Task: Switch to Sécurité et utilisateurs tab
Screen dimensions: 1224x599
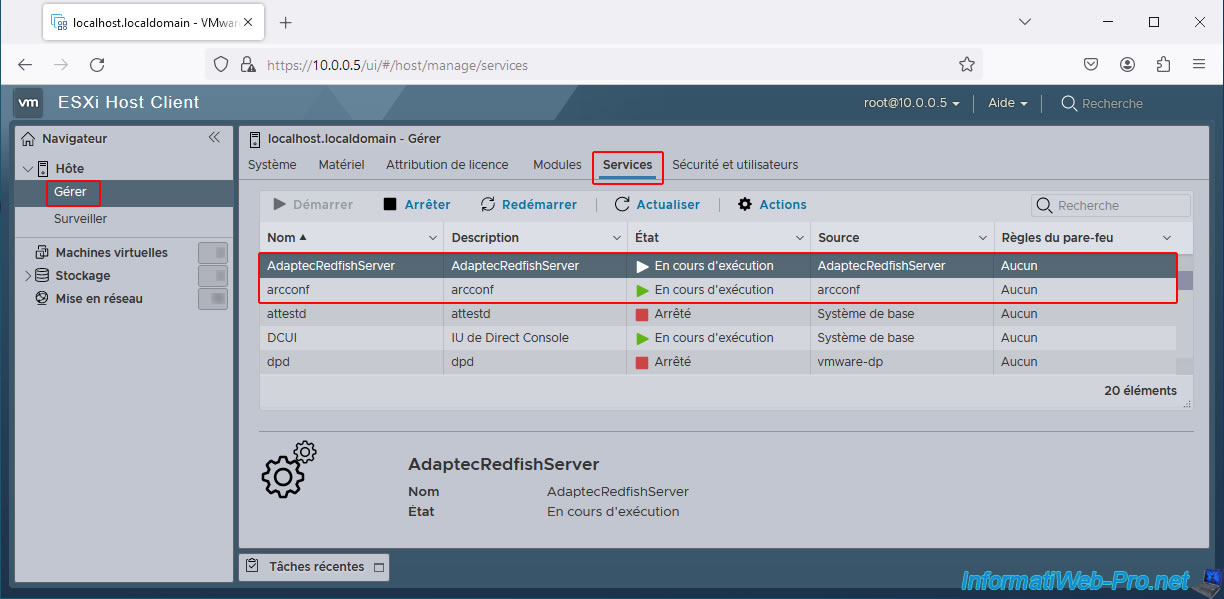Action: tap(735, 165)
